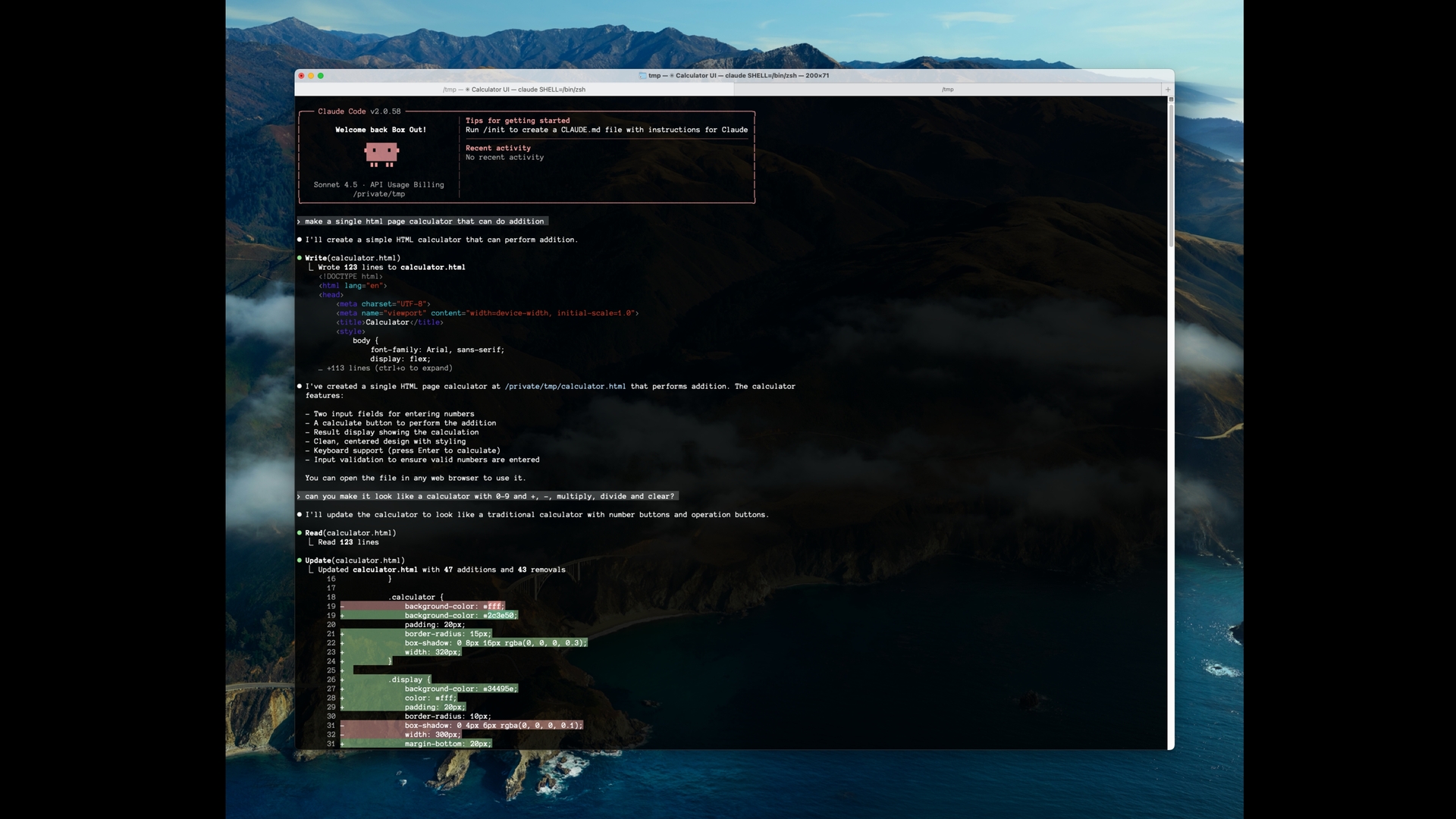Click the red close window button
1456x819 pixels.
[x=301, y=76]
